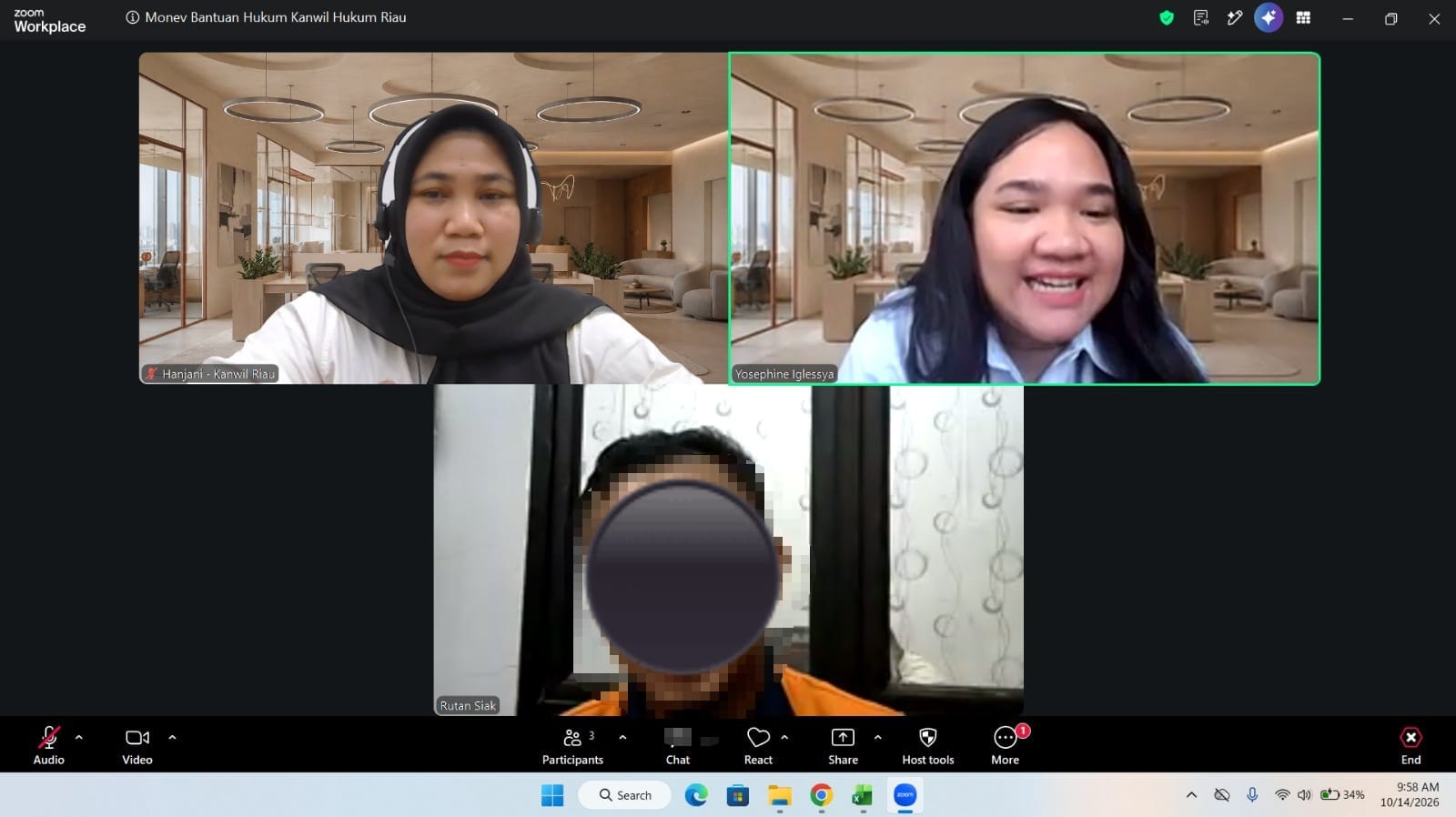Screen dimensions: 1456x817
Task: Click the Rutan Siak name label
Action: (x=468, y=705)
